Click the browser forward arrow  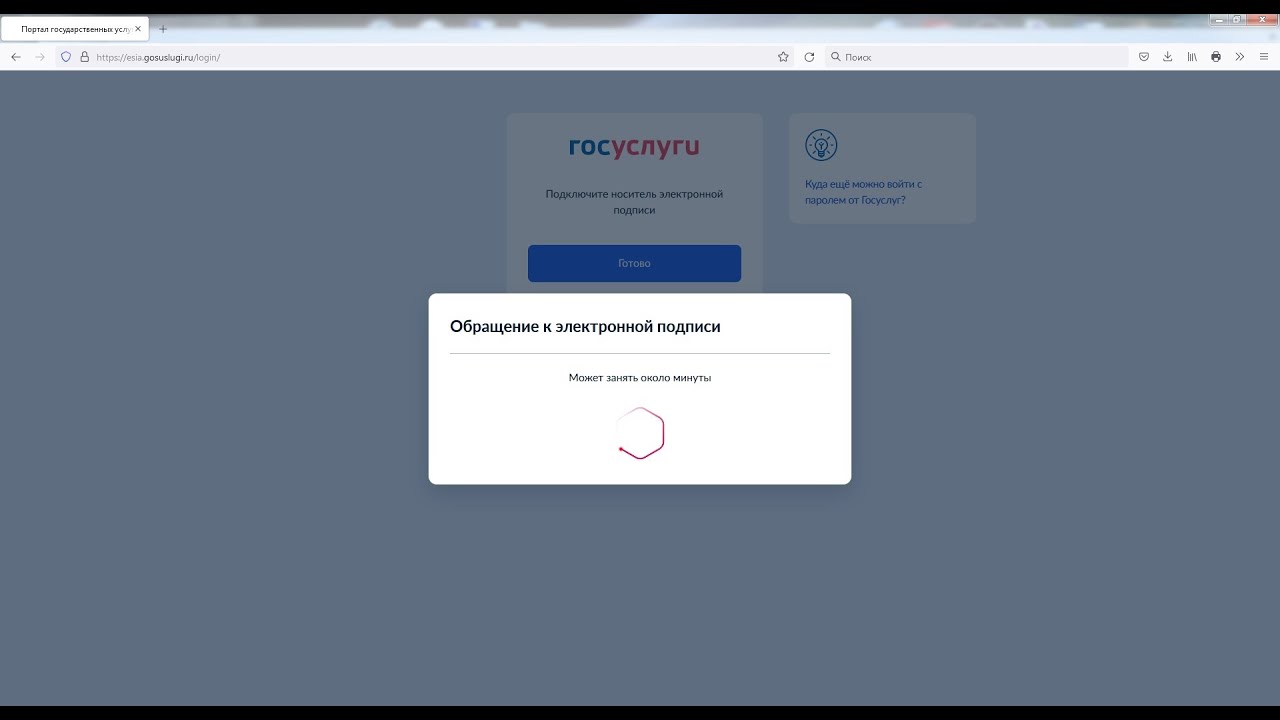40,57
